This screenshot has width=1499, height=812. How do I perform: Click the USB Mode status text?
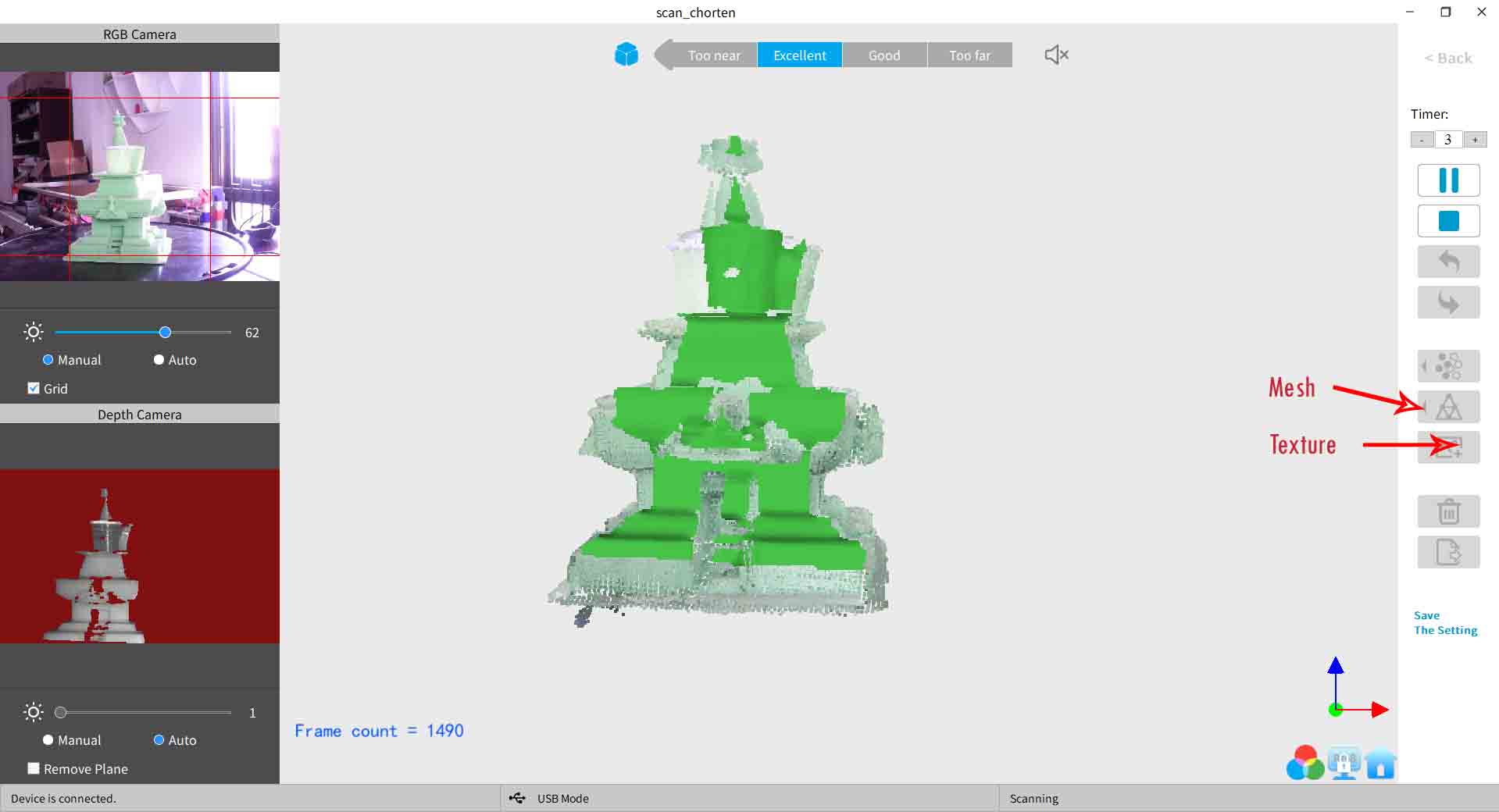click(562, 798)
